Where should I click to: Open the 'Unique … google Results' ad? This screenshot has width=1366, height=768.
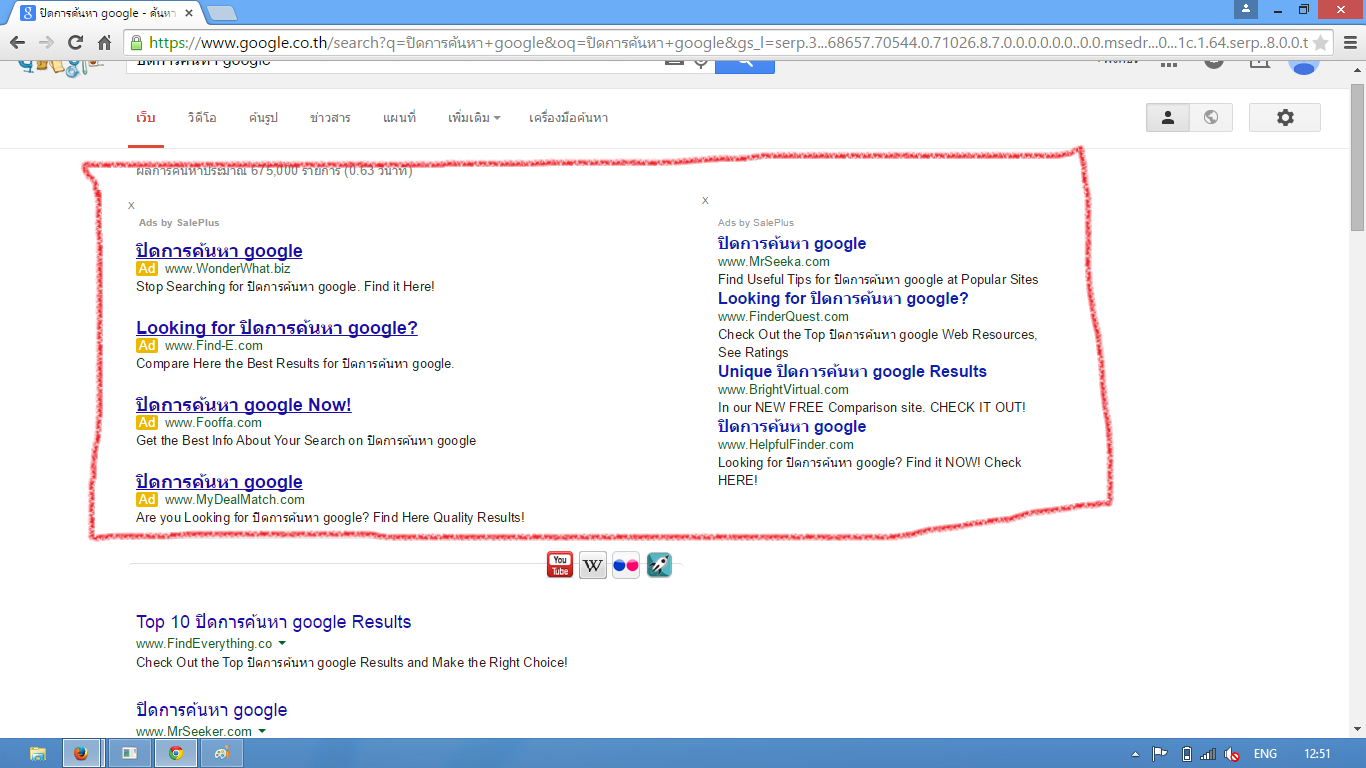tap(852, 371)
